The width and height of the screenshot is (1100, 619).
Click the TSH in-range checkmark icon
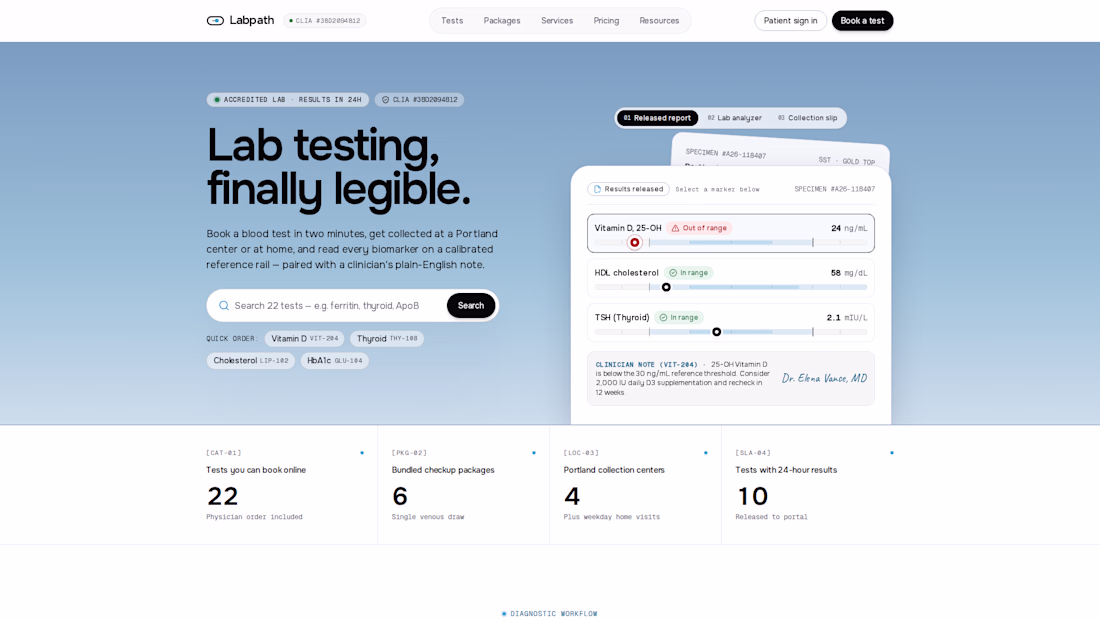(663, 318)
